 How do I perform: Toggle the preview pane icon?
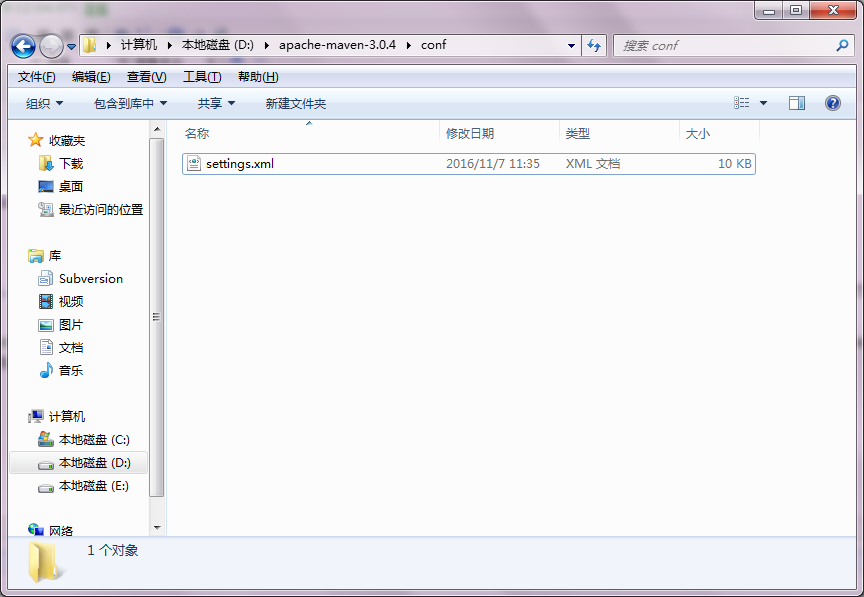[797, 103]
